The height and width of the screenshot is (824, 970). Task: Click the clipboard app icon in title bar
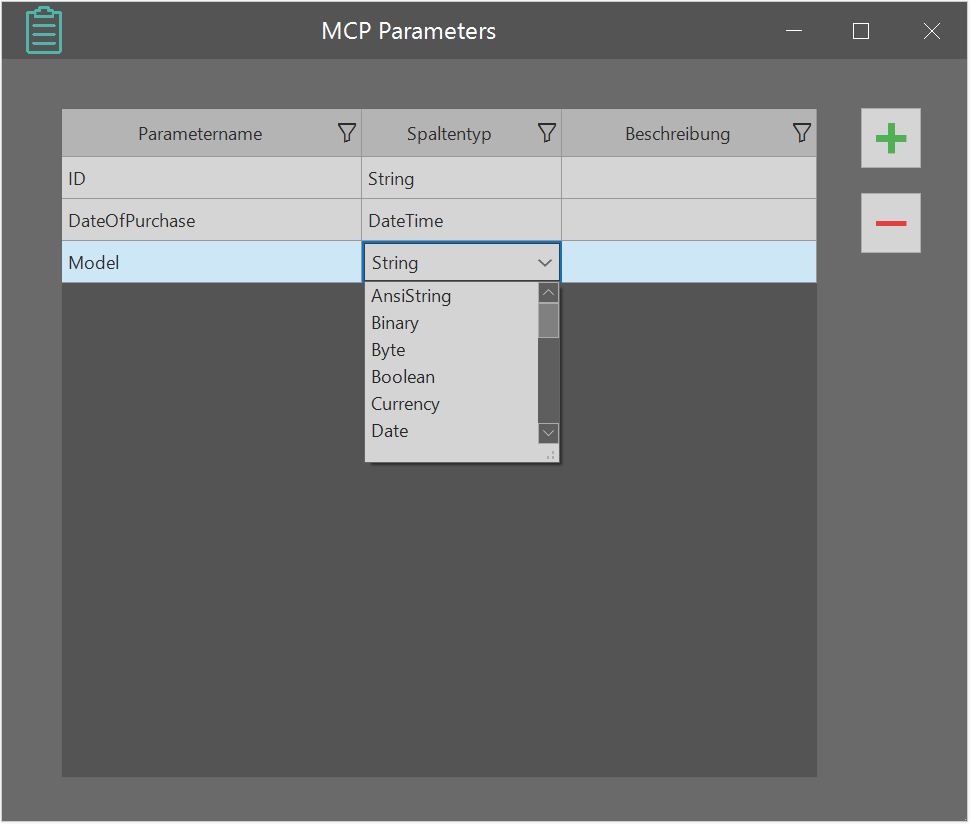43,30
